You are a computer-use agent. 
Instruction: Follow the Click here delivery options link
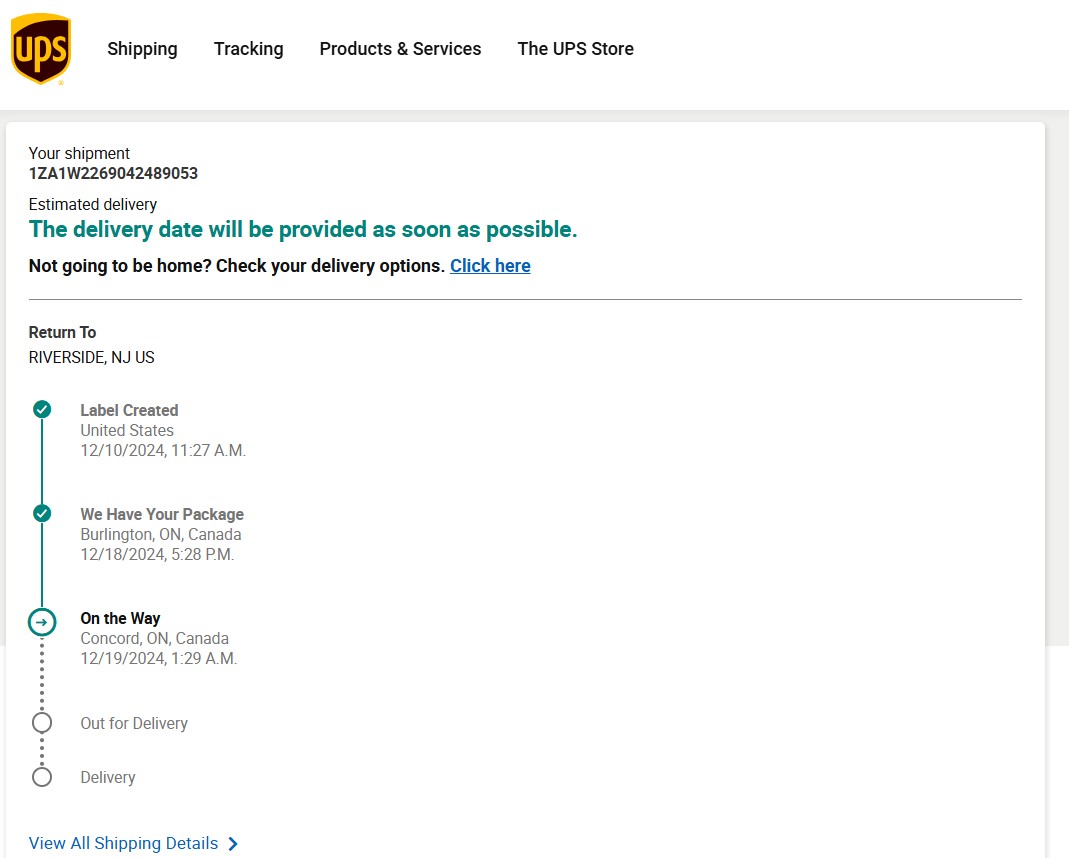(490, 266)
